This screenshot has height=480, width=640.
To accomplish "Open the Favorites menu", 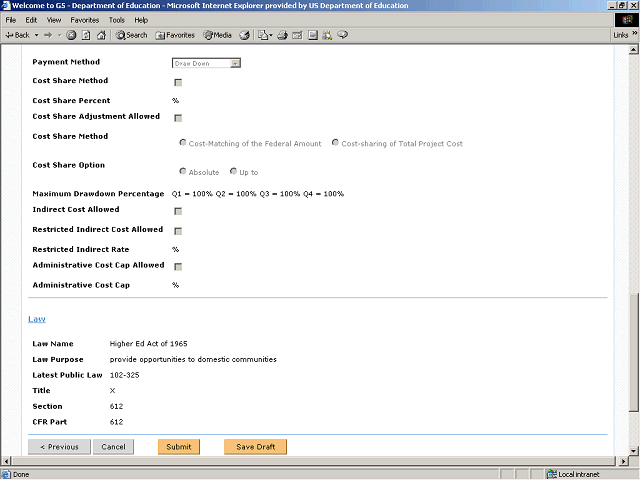I will click(x=84, y=20).
